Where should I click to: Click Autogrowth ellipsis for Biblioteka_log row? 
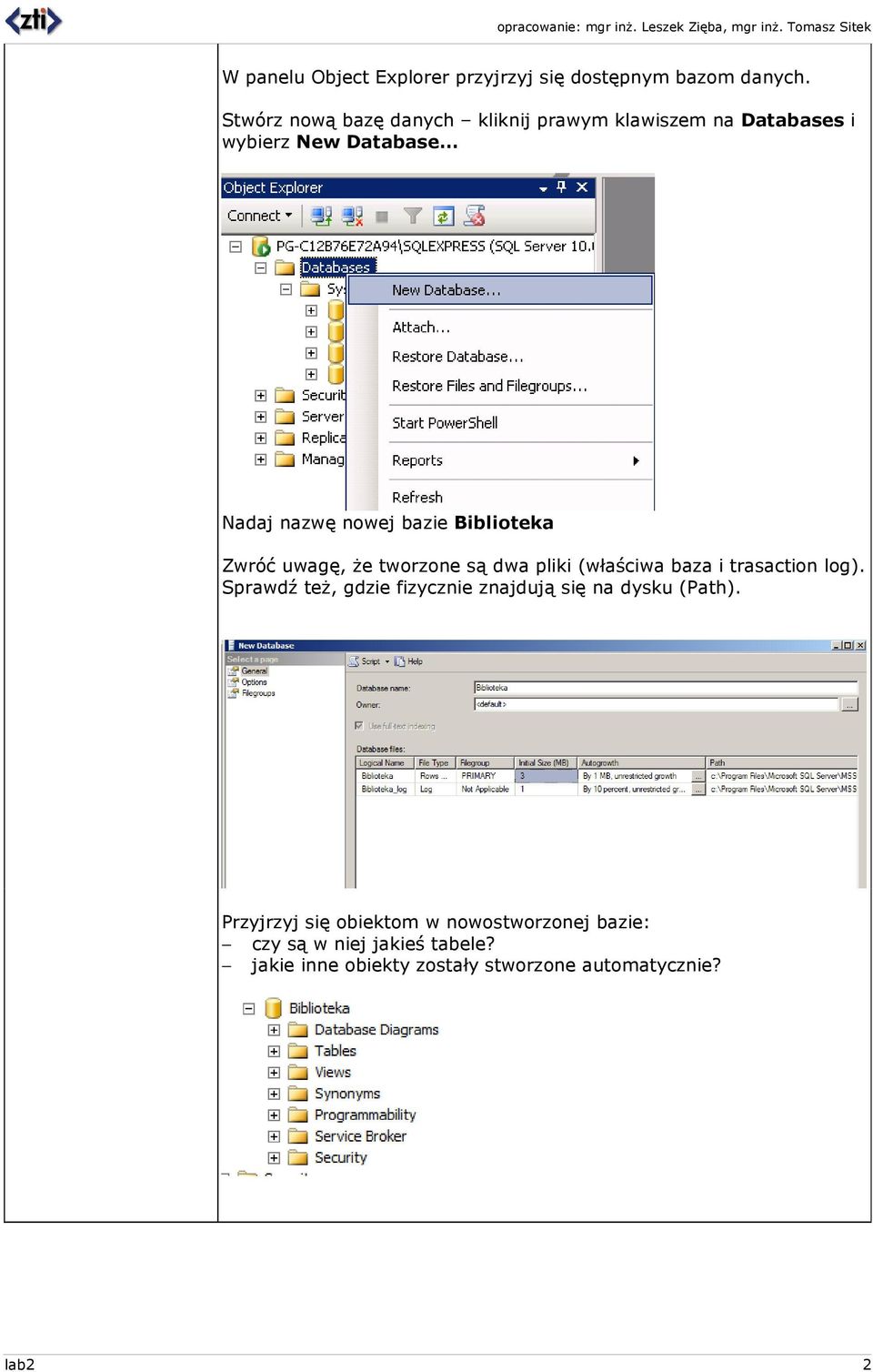pyautogui.click(x=699, y=789)
